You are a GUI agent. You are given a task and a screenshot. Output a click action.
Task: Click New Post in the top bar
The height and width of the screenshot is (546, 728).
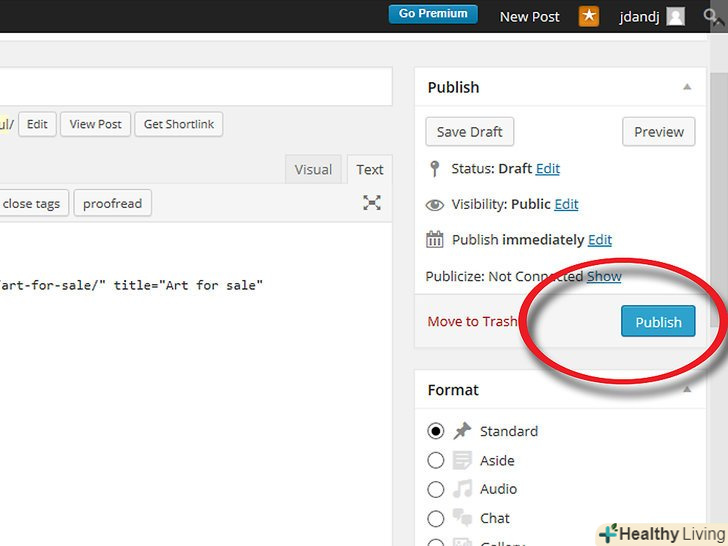click(530, 17)
